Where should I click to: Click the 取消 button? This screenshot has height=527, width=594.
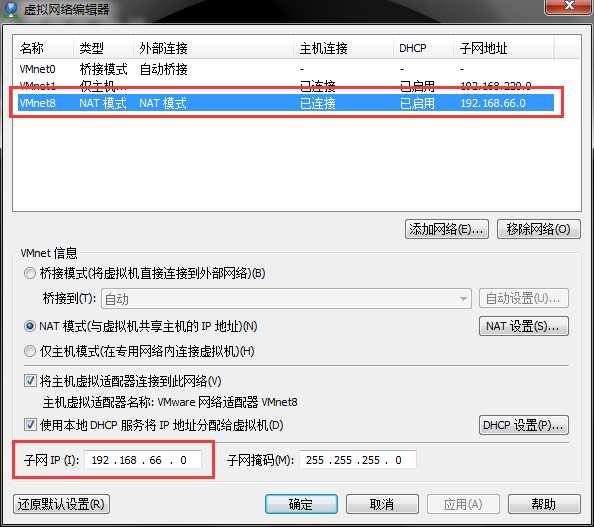[x=382, y=504]
